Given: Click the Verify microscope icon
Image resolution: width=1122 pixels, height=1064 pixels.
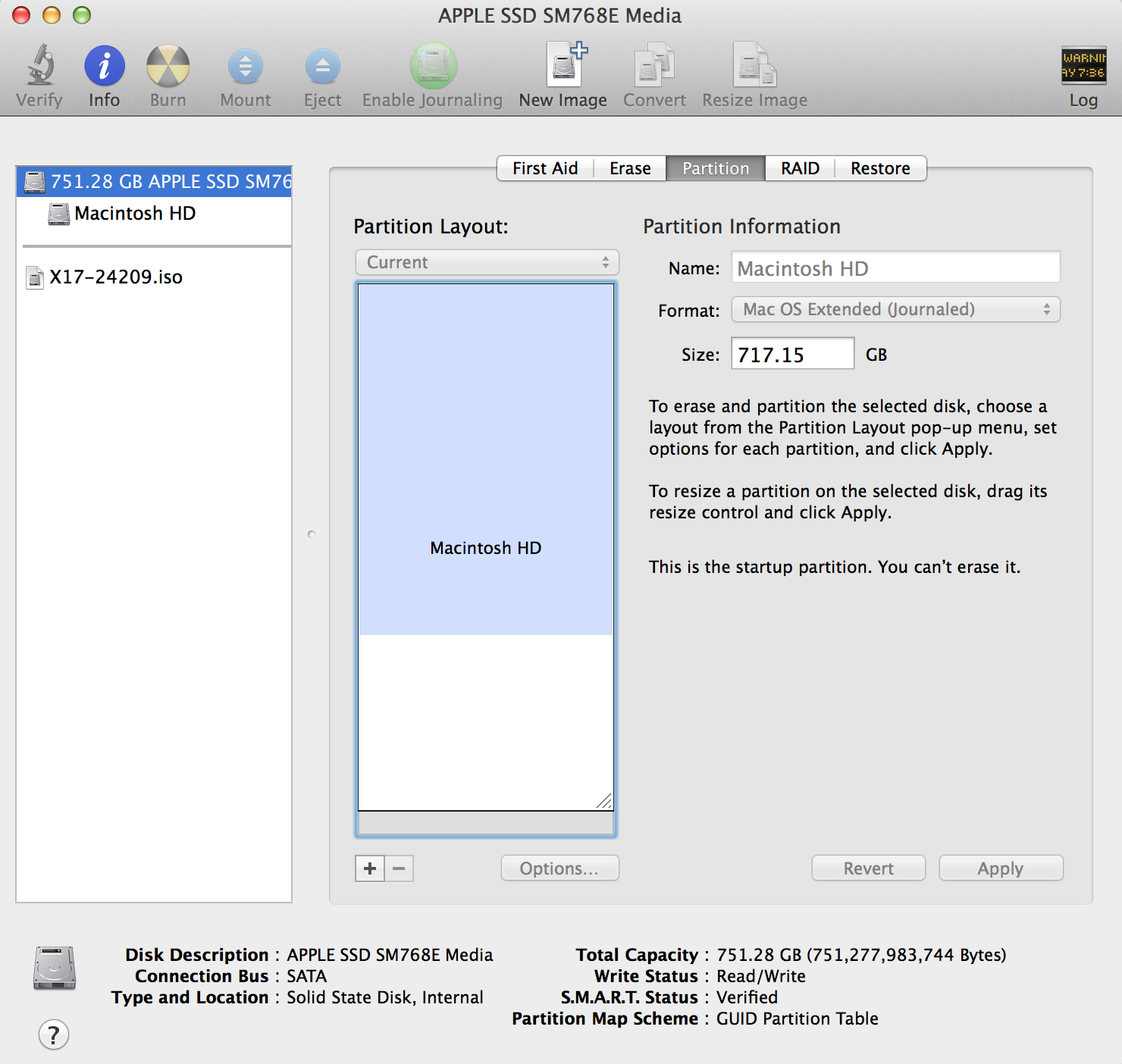Looking at the screenshot, I should tap(40, 65).
